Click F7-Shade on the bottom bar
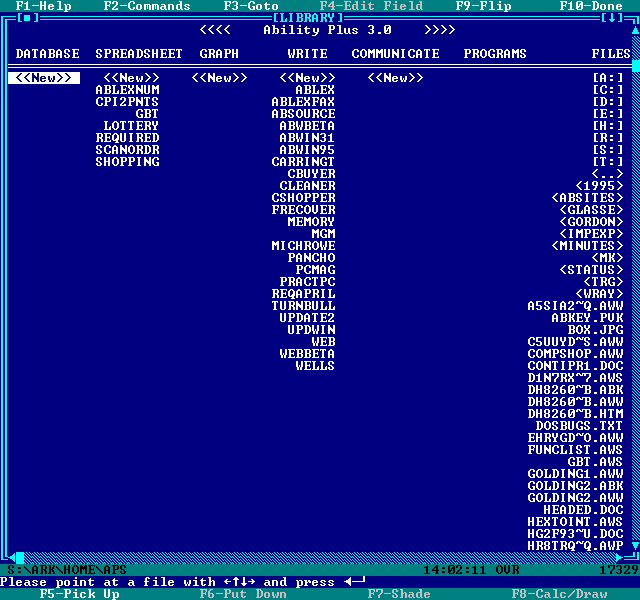The image size is (640, 600). (x=399, y=594)
